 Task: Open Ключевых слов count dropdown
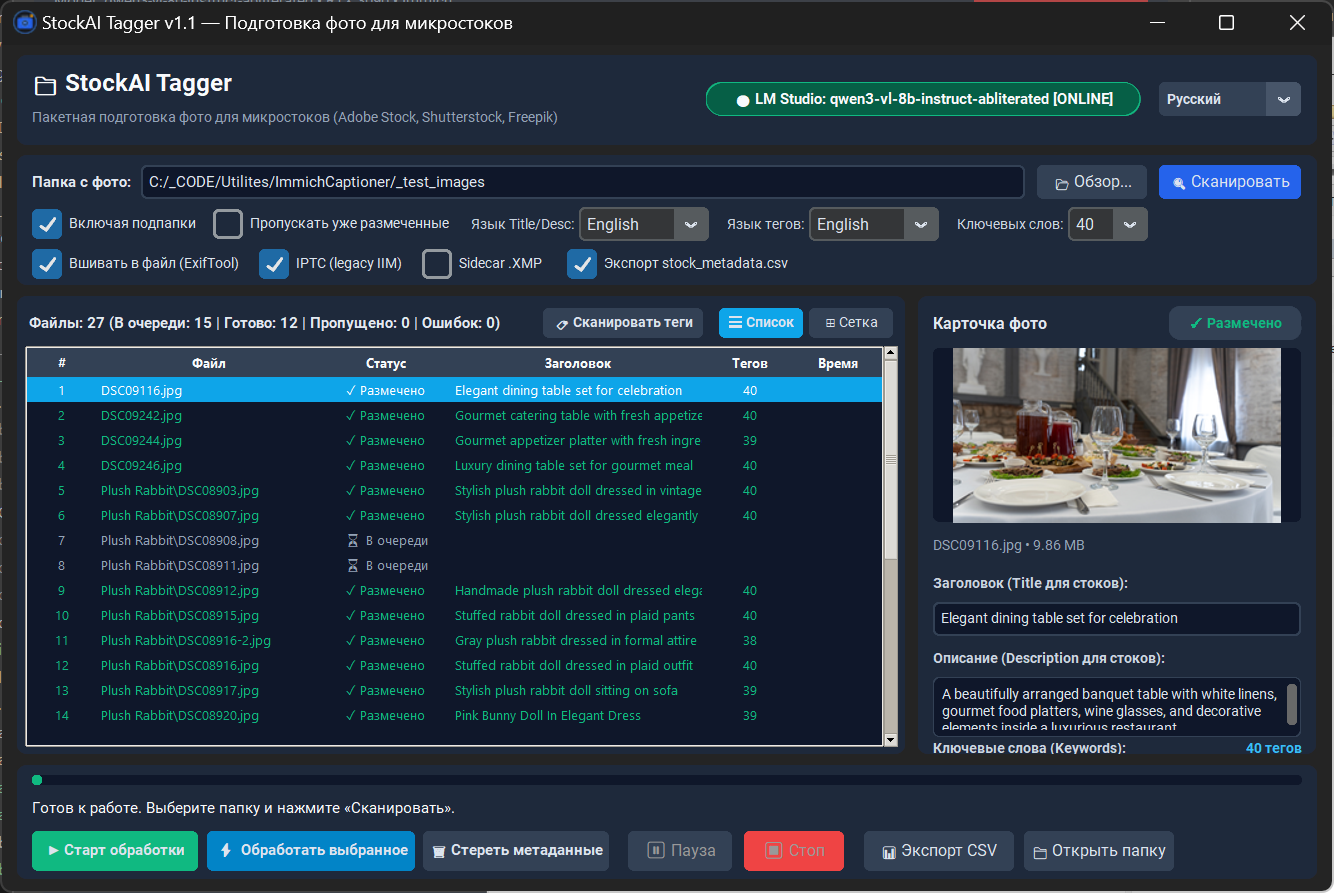click(1108, 224)
